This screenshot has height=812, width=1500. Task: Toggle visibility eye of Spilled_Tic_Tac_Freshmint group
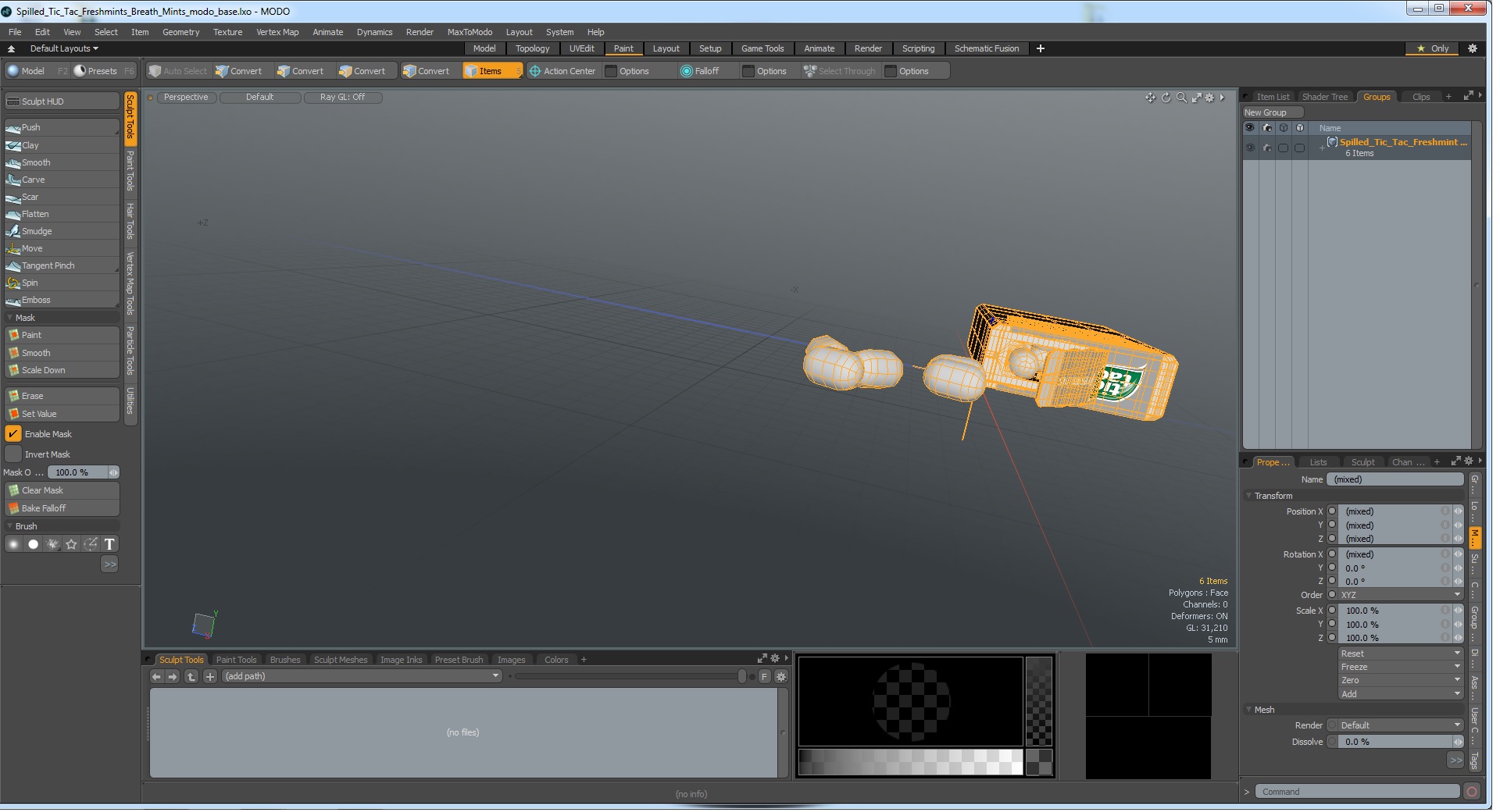pyautogui.click(x=1250, y=148)
